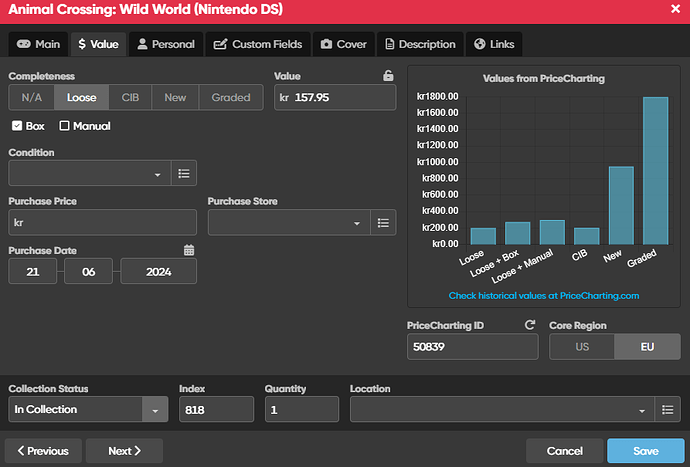Click the dialog title 'Animal Crossing: Wild World (Nintendo DS)'

(146, 9)
